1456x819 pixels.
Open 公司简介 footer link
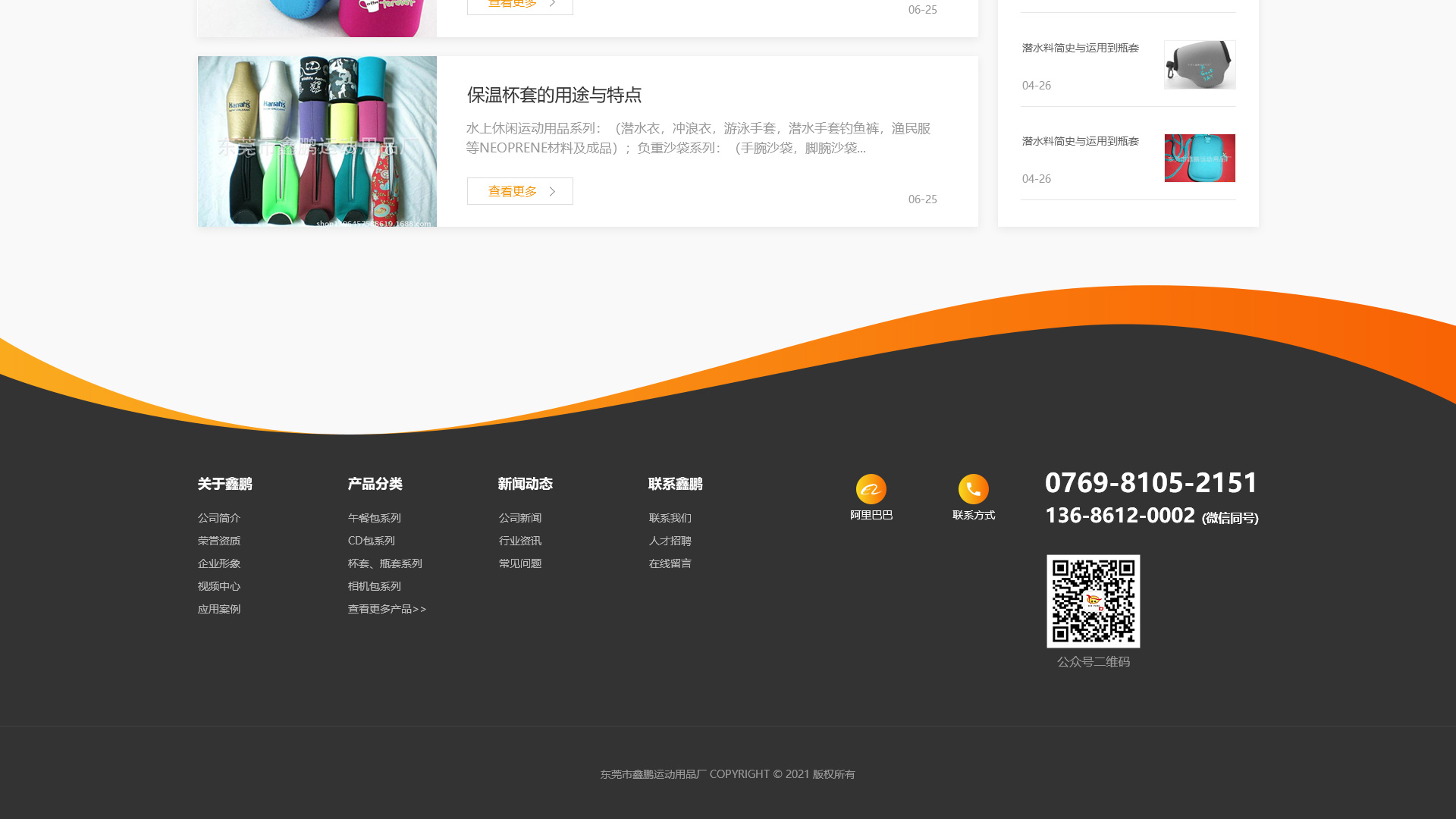click(218, 518)
